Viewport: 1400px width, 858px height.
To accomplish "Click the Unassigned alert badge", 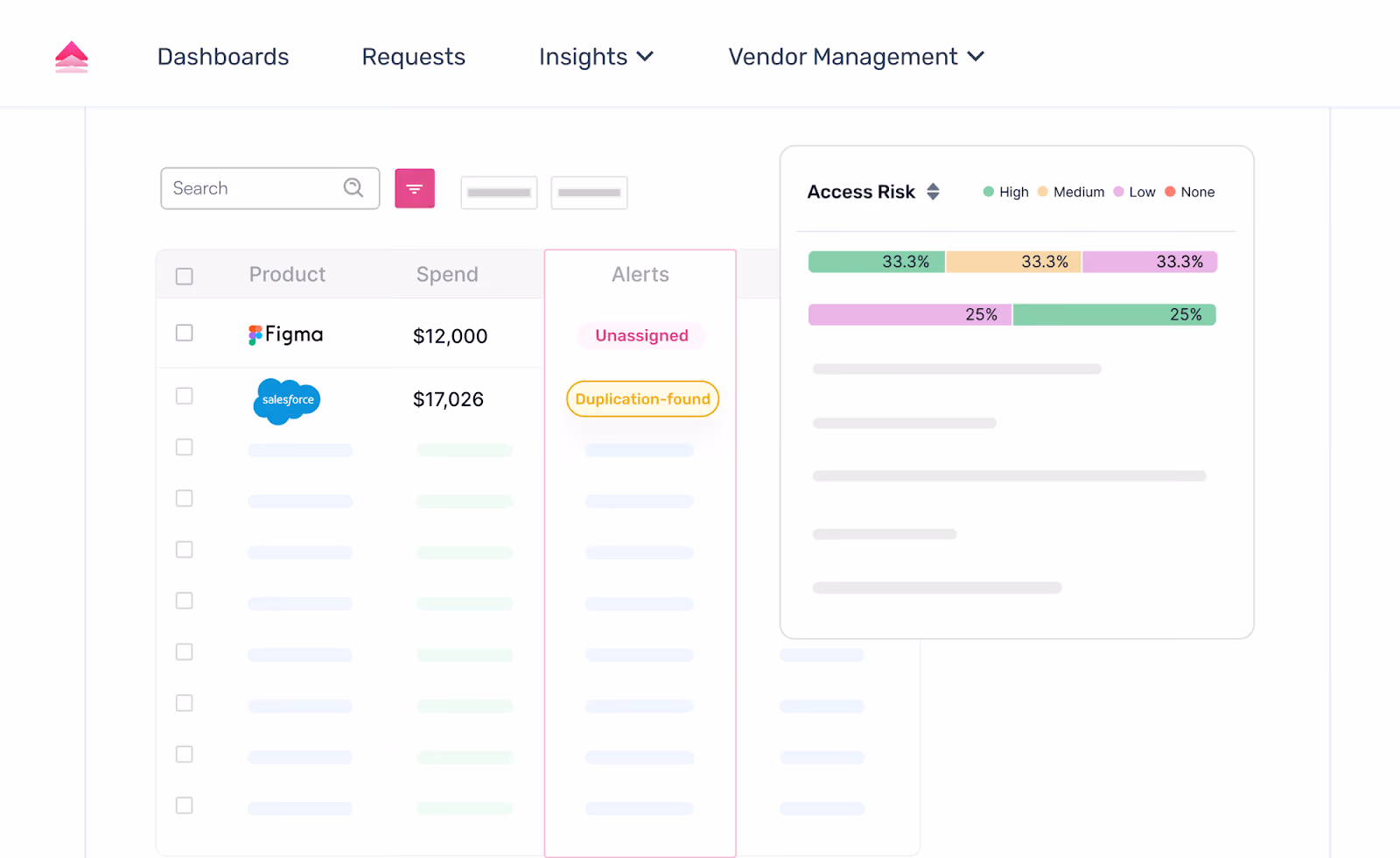I will tap(641, 335).
